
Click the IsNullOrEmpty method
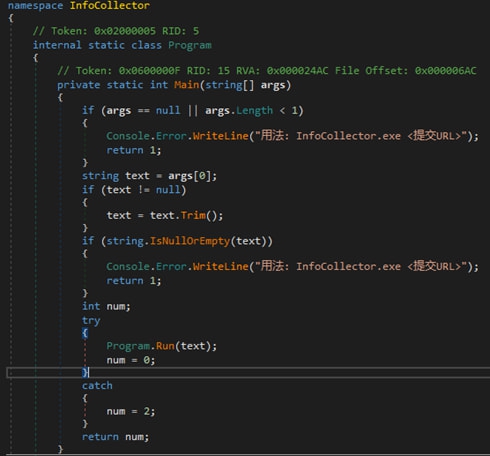click(x=190, y=241)
